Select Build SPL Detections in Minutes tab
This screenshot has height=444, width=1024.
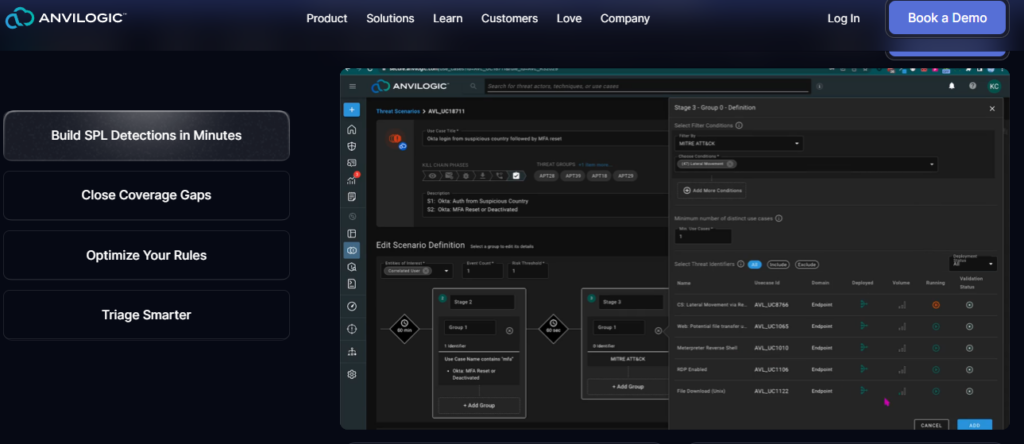click(146, 135)
